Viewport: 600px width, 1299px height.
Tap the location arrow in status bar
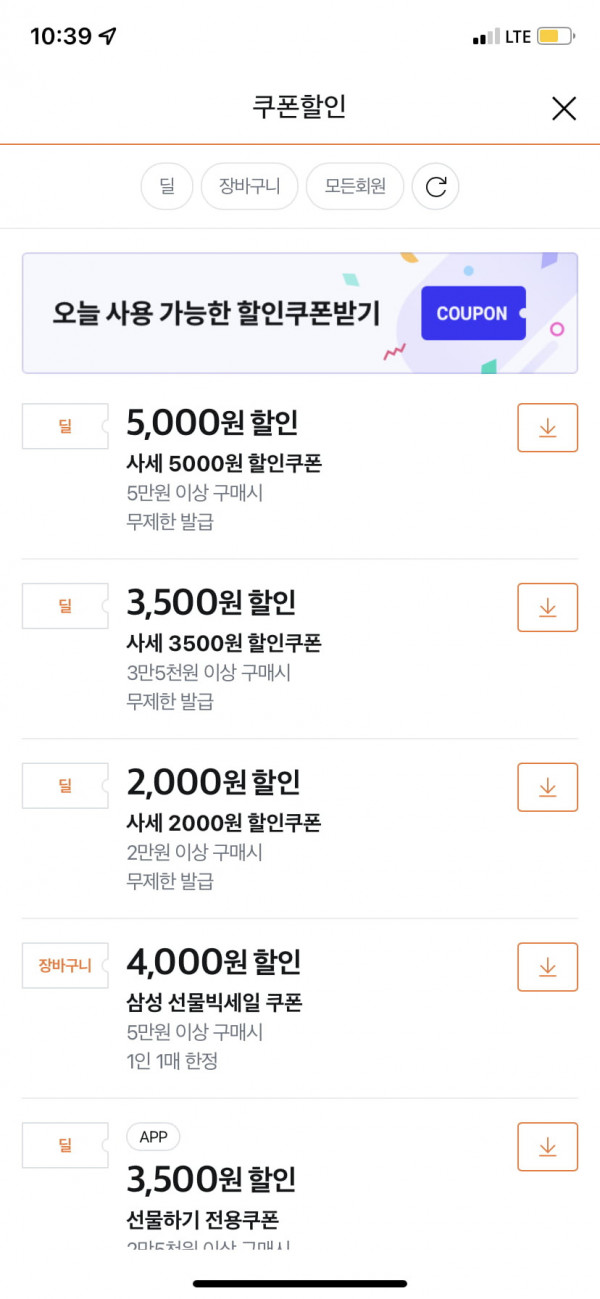(x=108, y=36)
